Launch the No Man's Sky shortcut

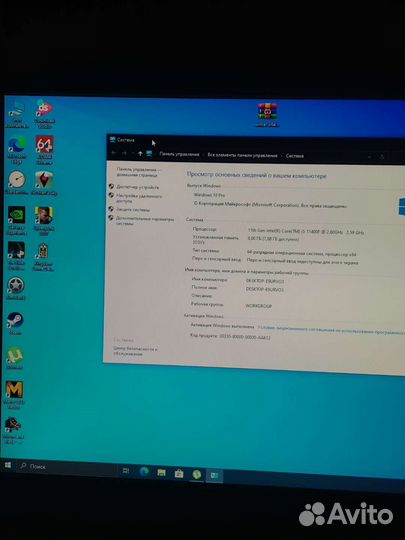(x=44, y=183)
